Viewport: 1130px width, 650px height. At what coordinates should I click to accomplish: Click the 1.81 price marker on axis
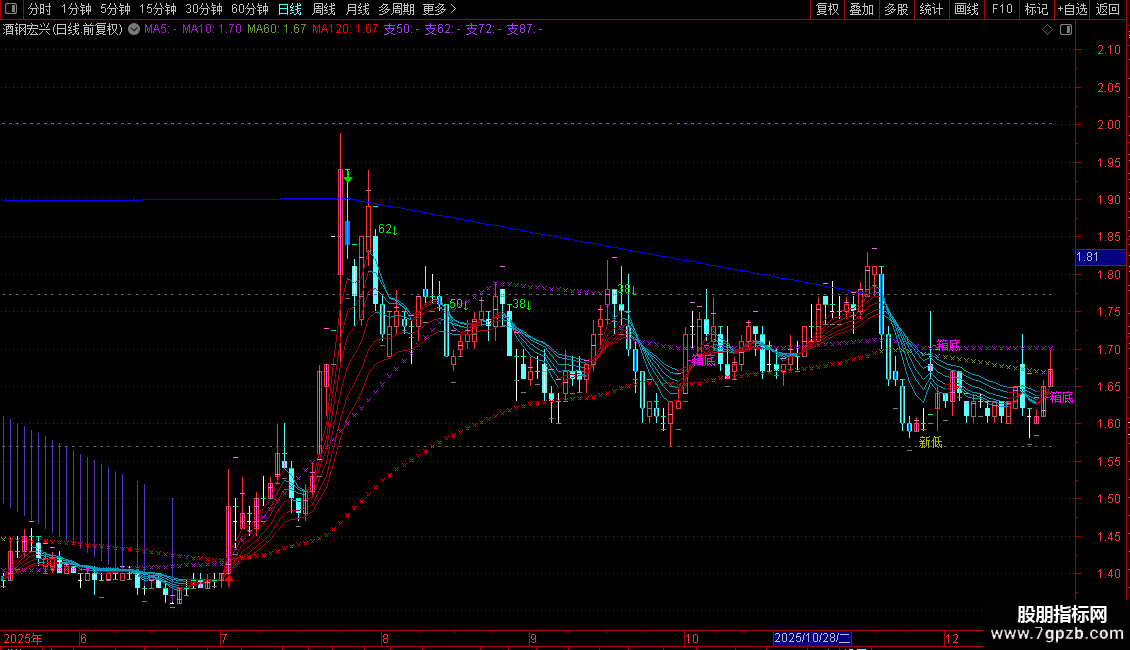1100,257
